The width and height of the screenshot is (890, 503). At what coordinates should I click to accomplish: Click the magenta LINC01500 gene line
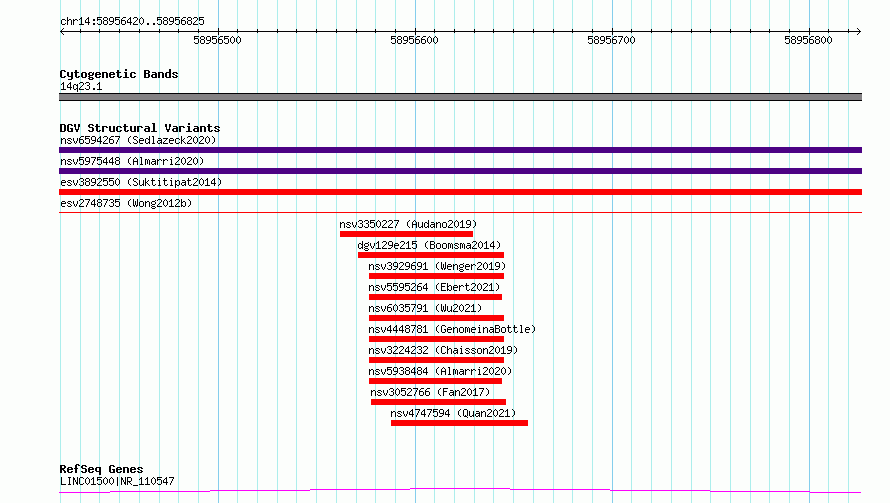[460, 490]
